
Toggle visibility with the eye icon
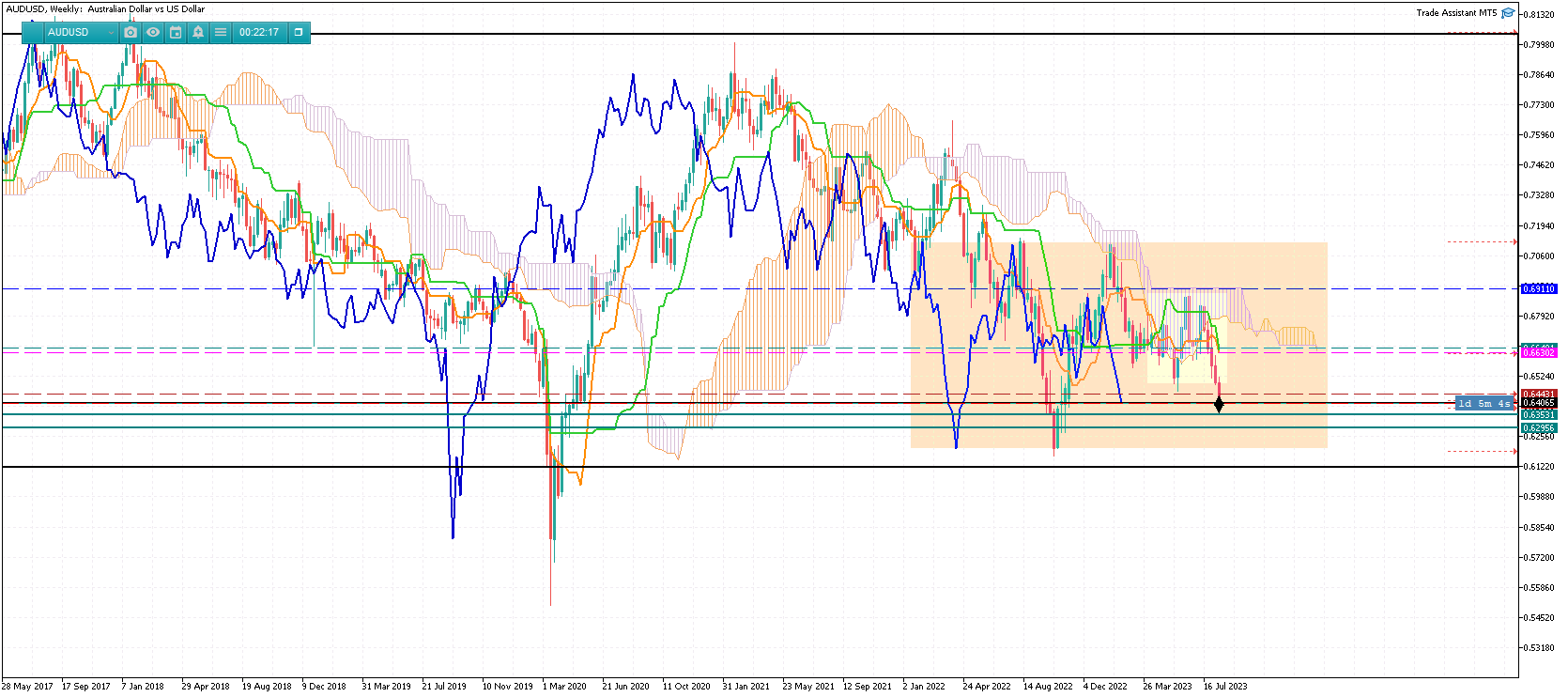pos(153,32)
